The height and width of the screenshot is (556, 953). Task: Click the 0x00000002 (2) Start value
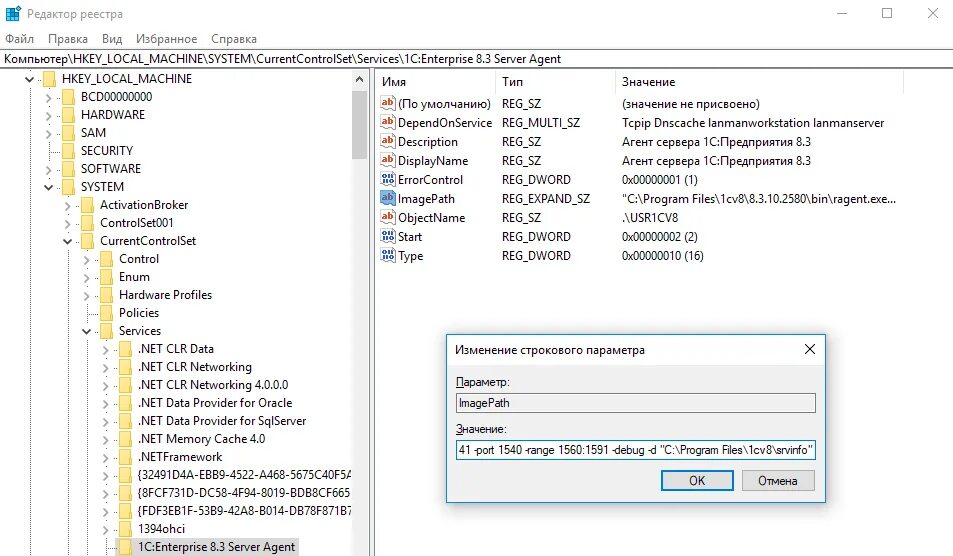[x=659, y=236]
